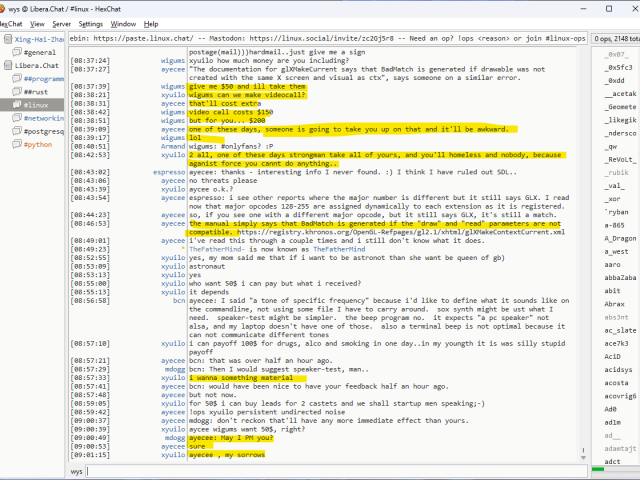640x480 pixels.
Task: Click the Xing-Hai-Zhao server icon
Action: click(7, 39)
